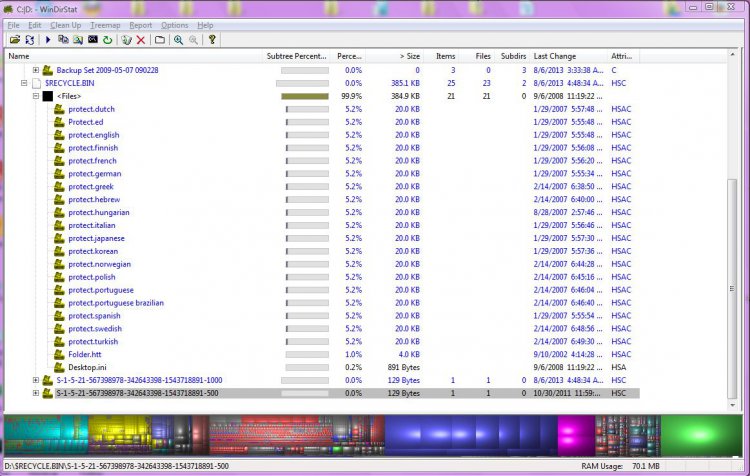The height and width of the screenshot is (476, 750).
Task: Click the cyan treemap region
Action: point(46,435)
